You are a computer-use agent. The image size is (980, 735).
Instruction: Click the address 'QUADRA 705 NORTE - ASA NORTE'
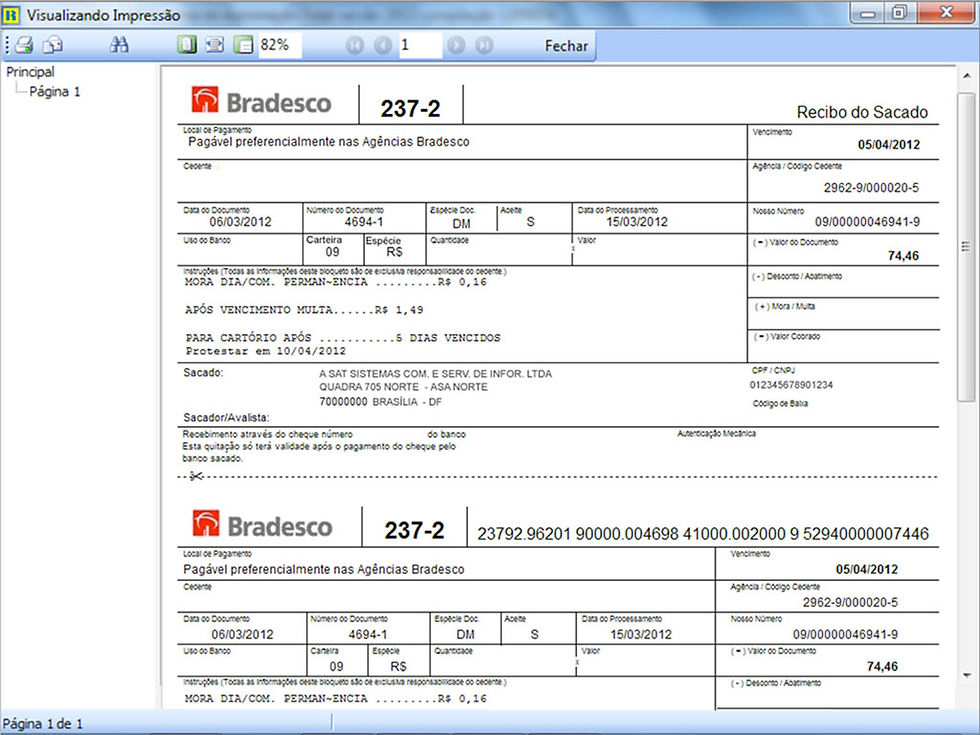click(x=403, y=388)
